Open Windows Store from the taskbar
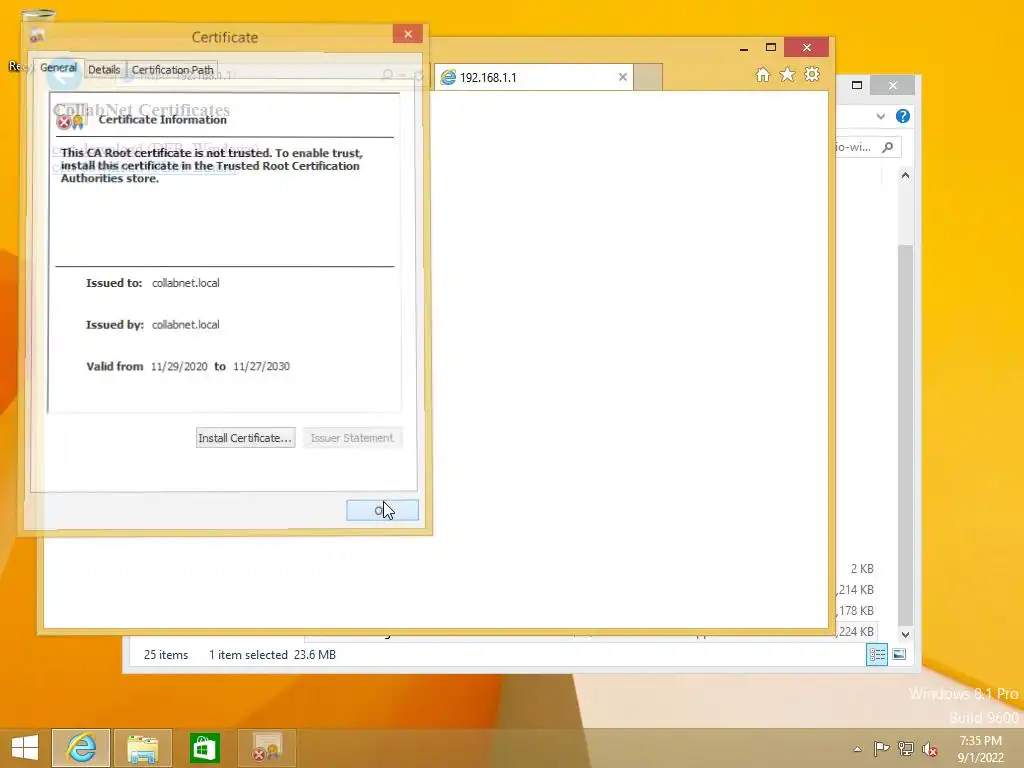This screenshot has height=768, width=1024. click(204, 748)
